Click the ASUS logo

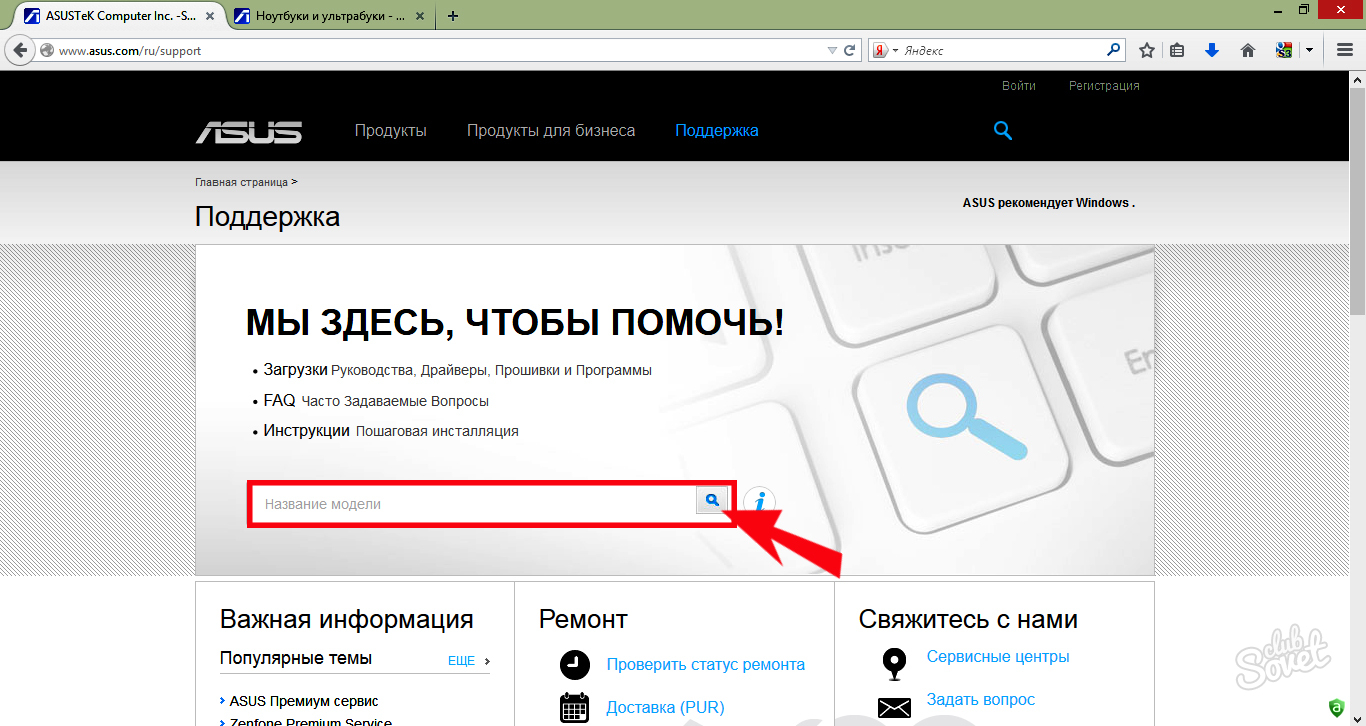pyautogui.click(x=249, y=131)
